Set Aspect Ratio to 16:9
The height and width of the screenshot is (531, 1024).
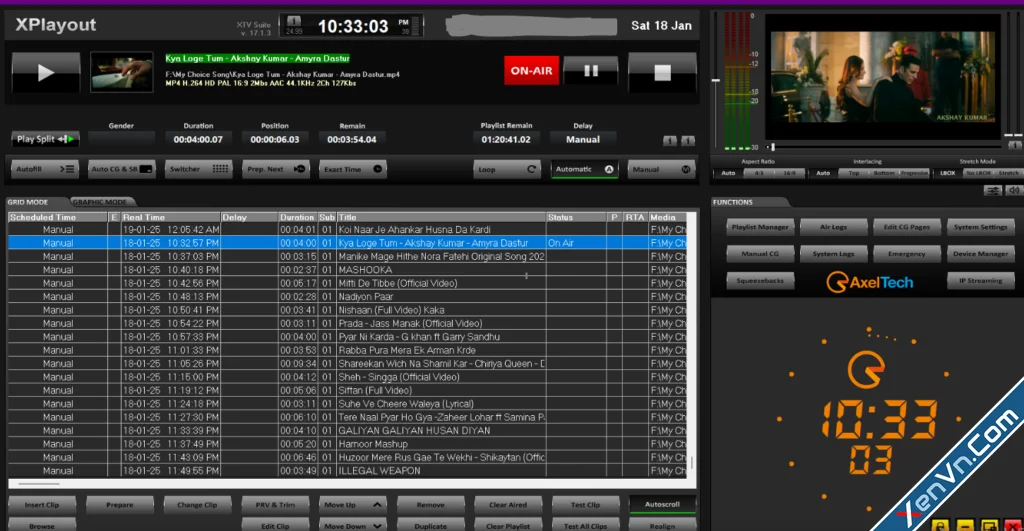789,173
